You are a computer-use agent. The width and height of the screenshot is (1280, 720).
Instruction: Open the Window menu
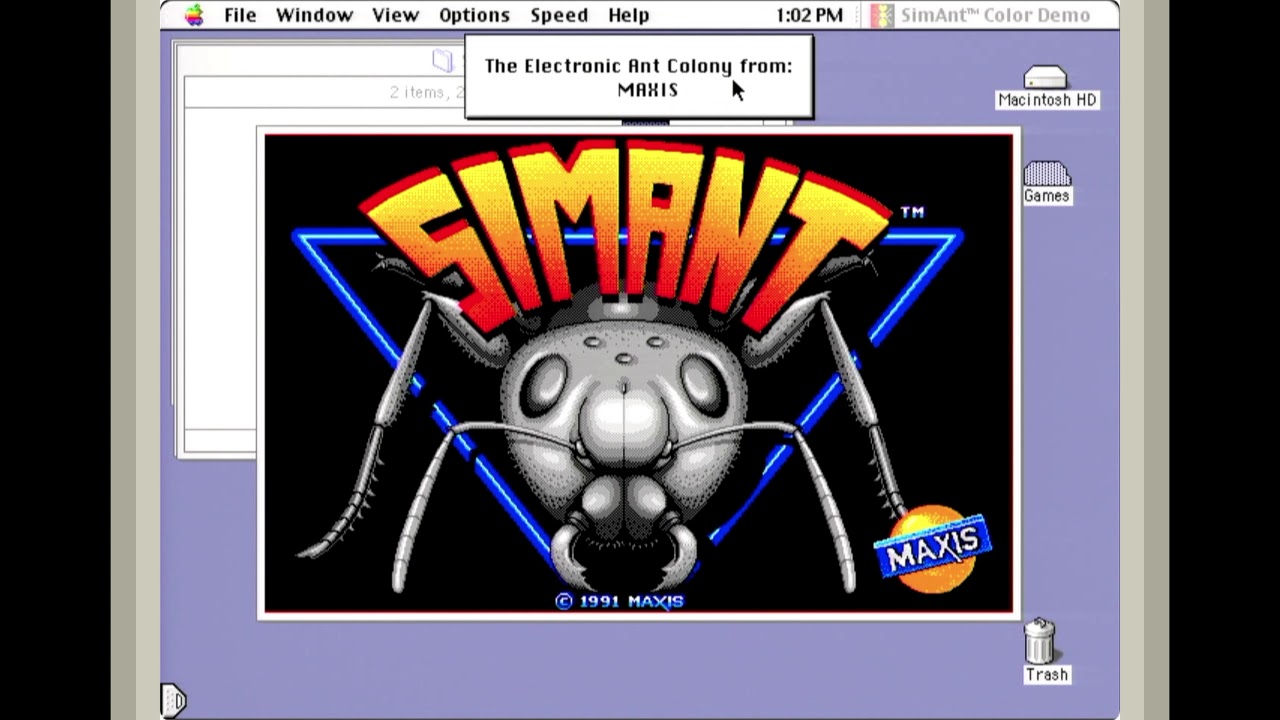pyautogui.click(x=314, y=15)
